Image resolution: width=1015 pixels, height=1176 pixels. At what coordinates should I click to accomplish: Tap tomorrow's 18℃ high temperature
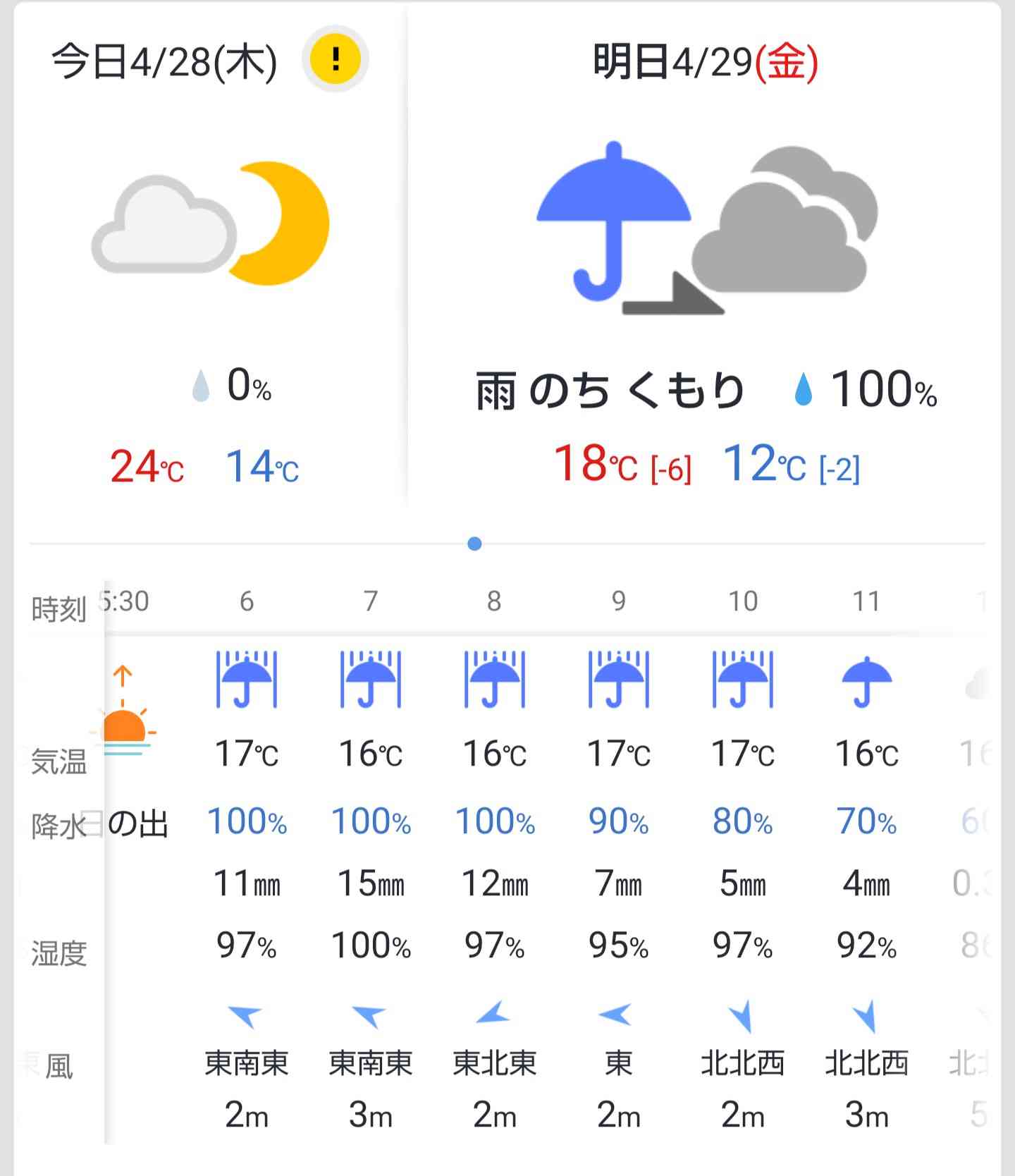pos(622,464)
